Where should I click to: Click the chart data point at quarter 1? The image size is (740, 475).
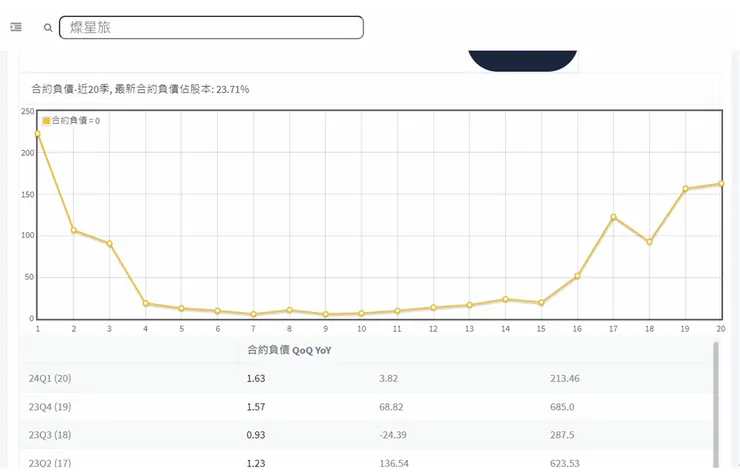pyautogui.click(x=37, y=133)
